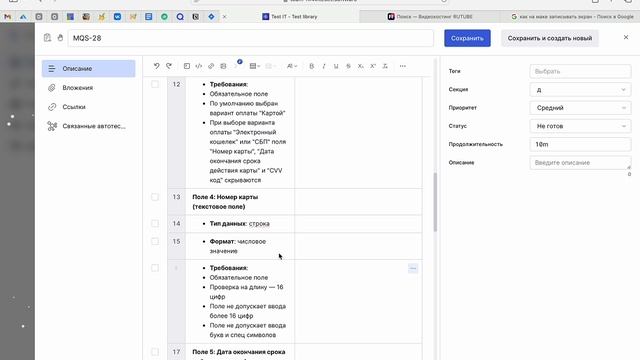This screenshot has height=360, width=640.
Task: Open the Статус dropdown showing Не готов
Action: [x=580, y=126]
